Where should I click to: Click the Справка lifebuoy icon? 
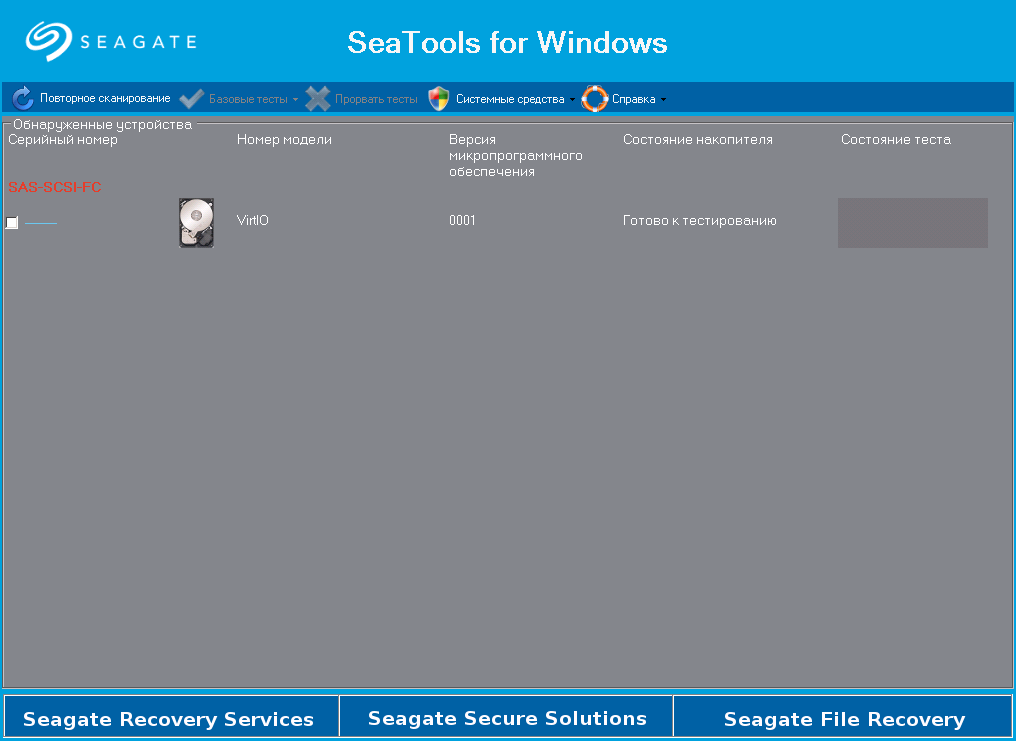[595, 99]
